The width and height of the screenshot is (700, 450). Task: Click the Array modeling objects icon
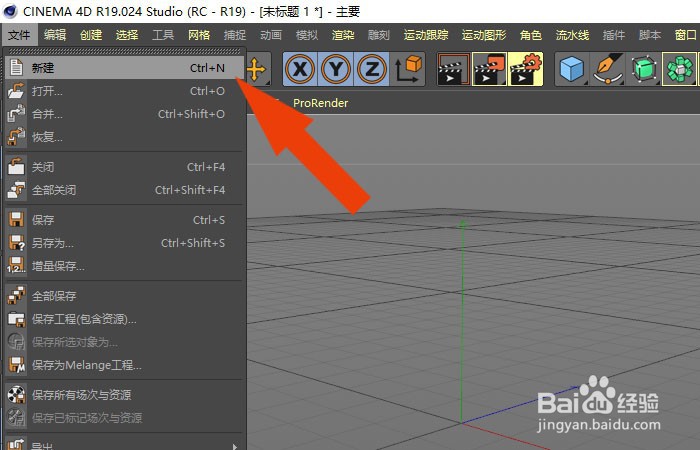[x=679, y=69]
